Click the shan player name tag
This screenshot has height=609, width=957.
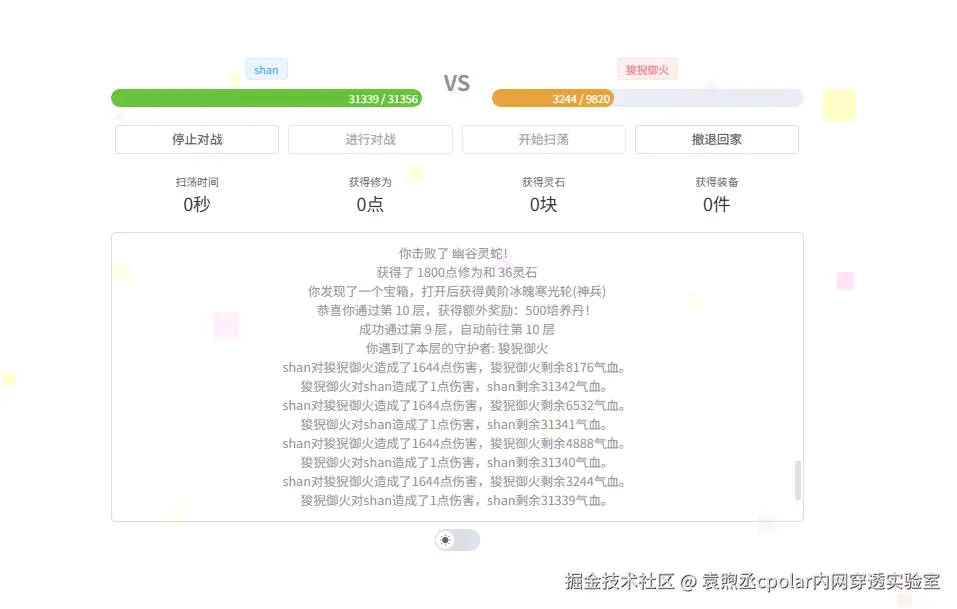266,70
